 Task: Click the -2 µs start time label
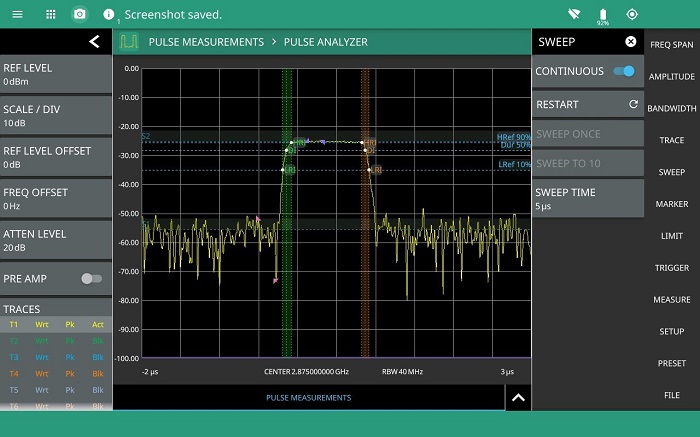coord(150,371)
